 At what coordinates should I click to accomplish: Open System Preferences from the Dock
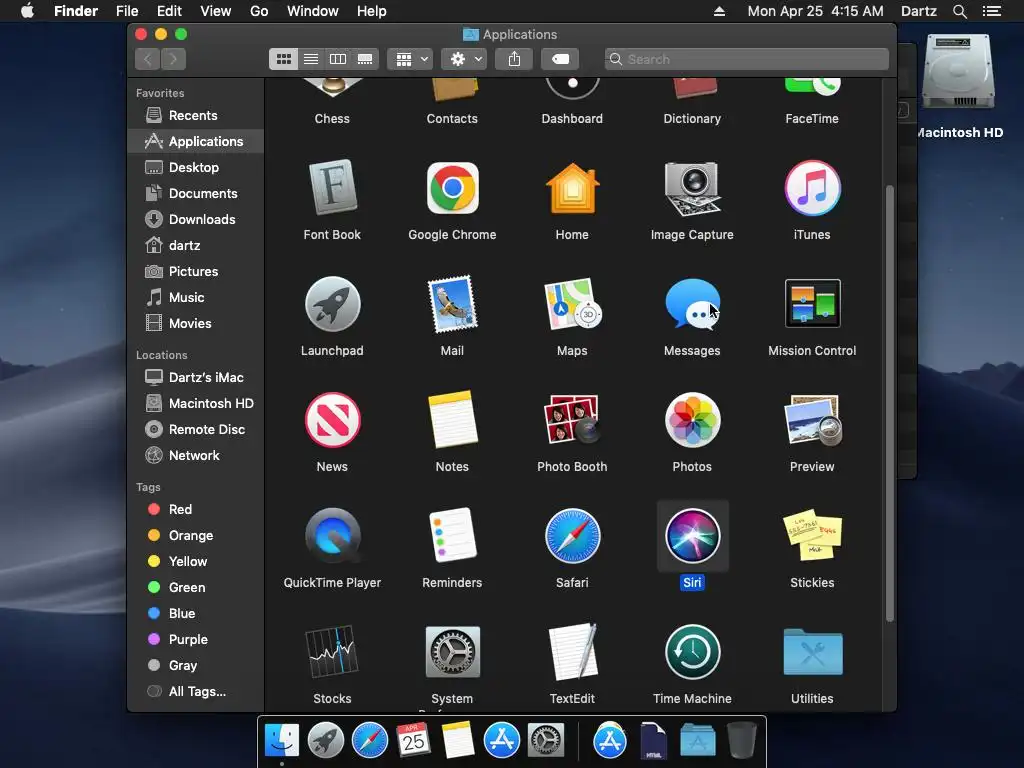tap(546, 741)
